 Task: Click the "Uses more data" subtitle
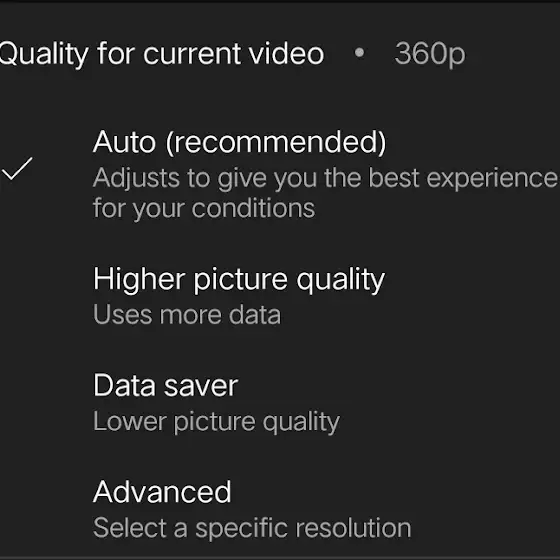[x=187, y=315]
